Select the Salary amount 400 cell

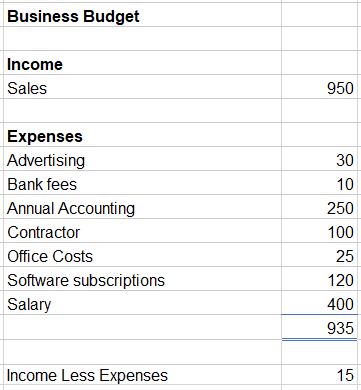coord(319,303)
